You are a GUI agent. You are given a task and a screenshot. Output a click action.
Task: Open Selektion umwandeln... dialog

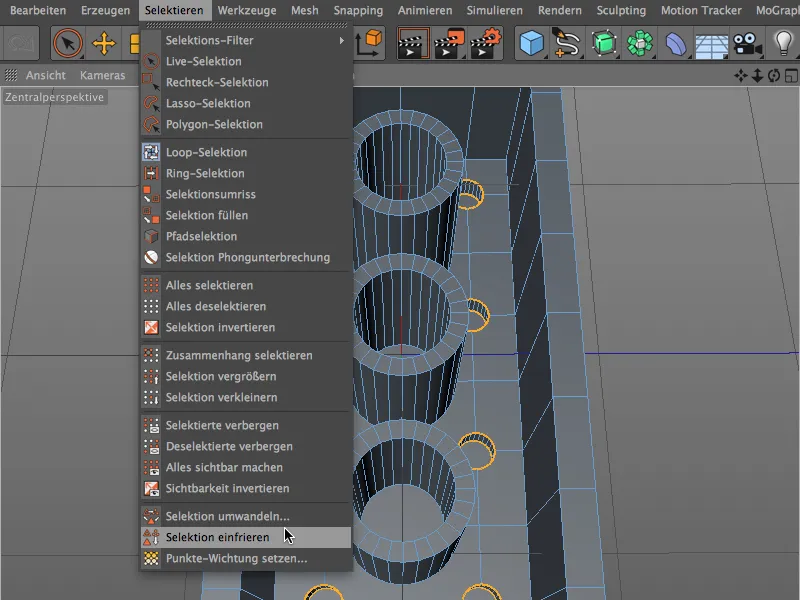pyautogui.click(x=246, y=516)
